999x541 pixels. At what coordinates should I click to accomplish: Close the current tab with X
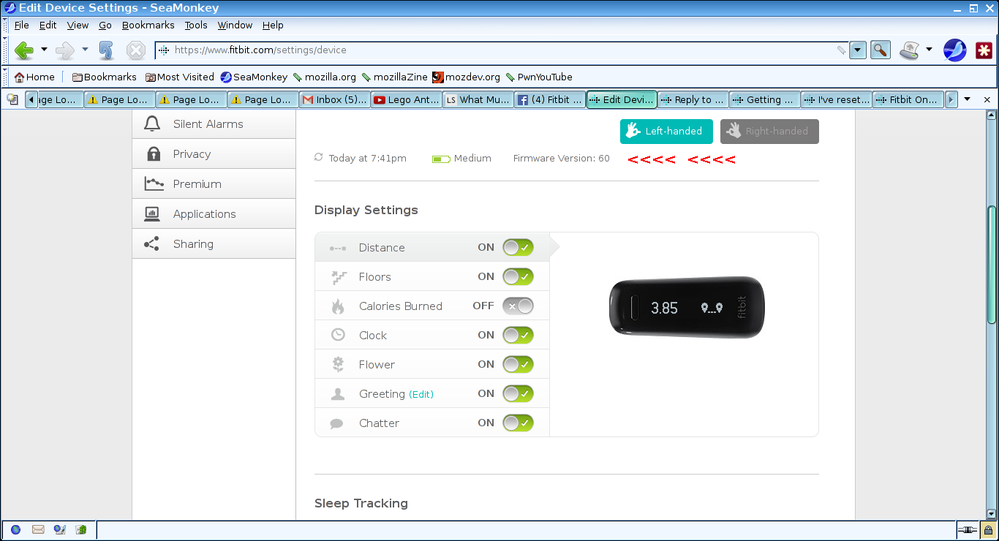click(x=987, y=99)
